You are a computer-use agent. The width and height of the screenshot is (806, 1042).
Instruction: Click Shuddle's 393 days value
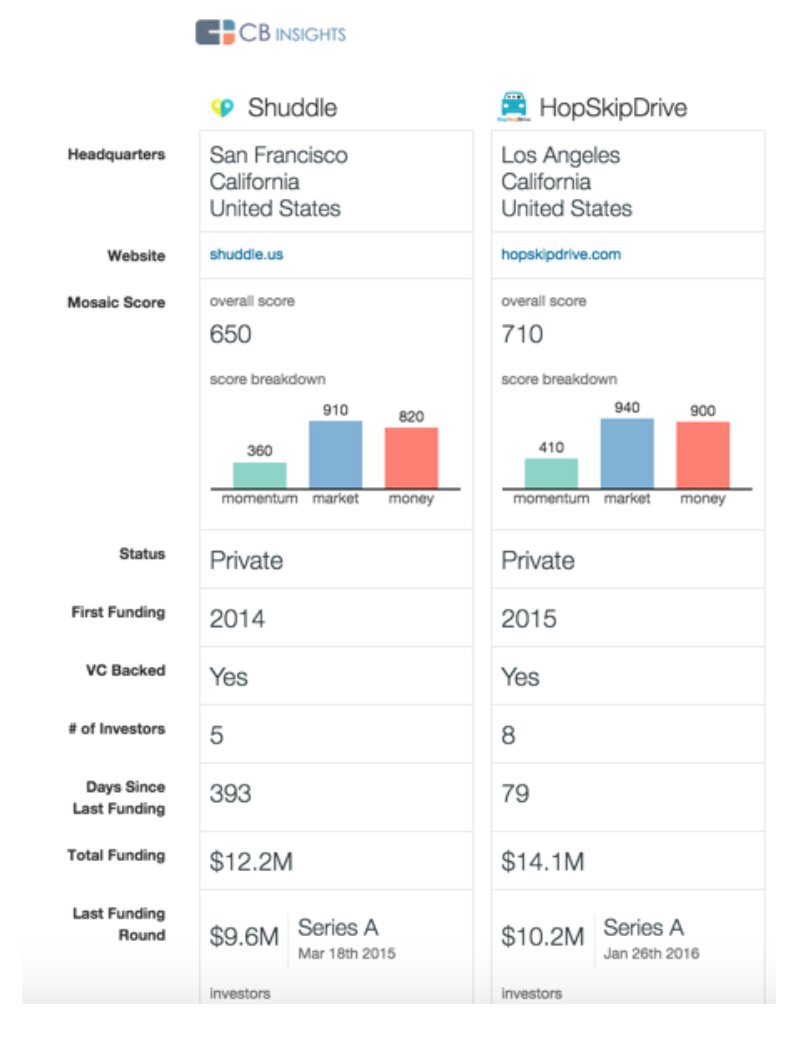[x=231, y=793]
